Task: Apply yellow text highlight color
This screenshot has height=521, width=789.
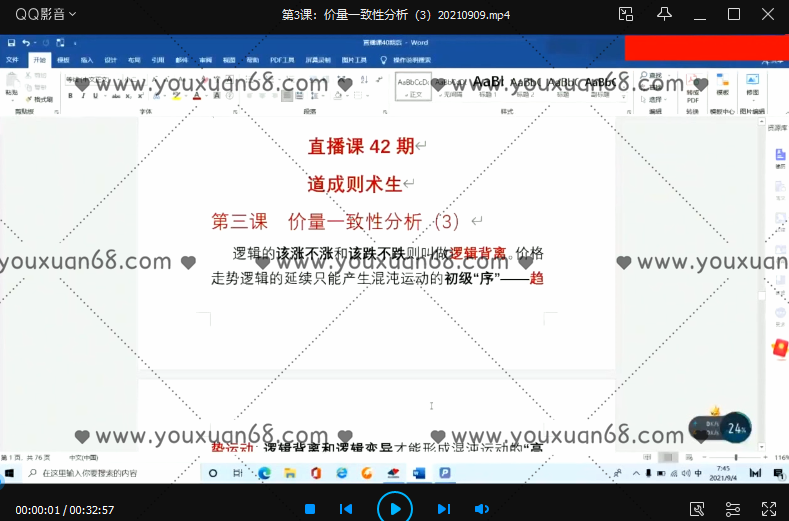Action: click(176, 96)
